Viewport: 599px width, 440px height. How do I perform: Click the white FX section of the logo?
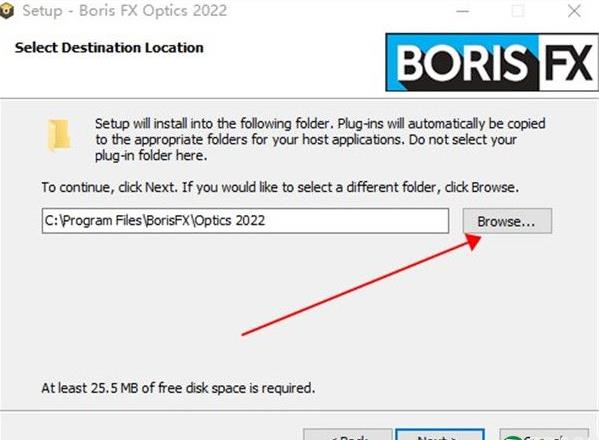(568, 62)
